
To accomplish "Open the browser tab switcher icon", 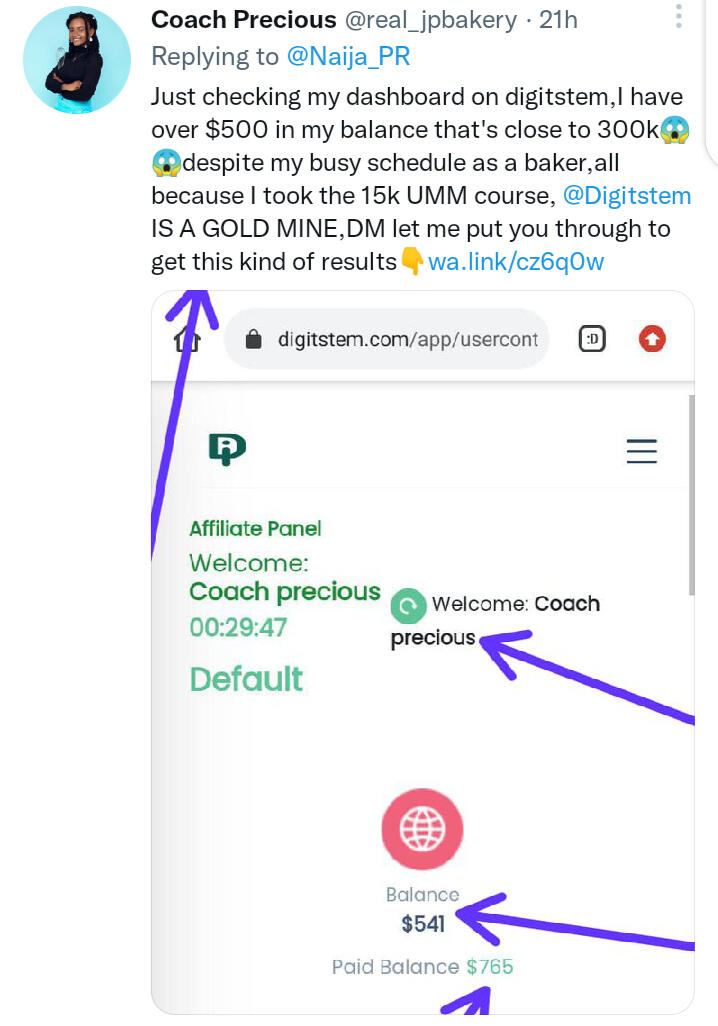I will point(593,340).
